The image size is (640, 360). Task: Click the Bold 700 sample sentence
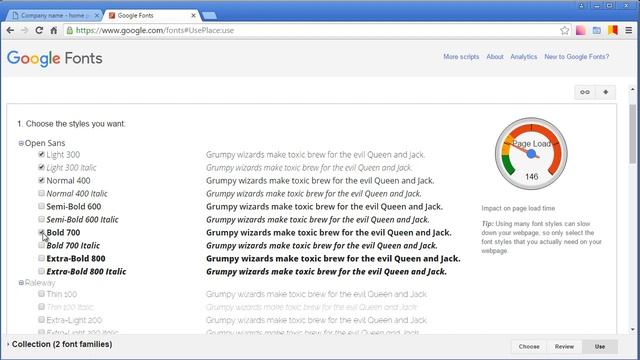pos(329,233)
